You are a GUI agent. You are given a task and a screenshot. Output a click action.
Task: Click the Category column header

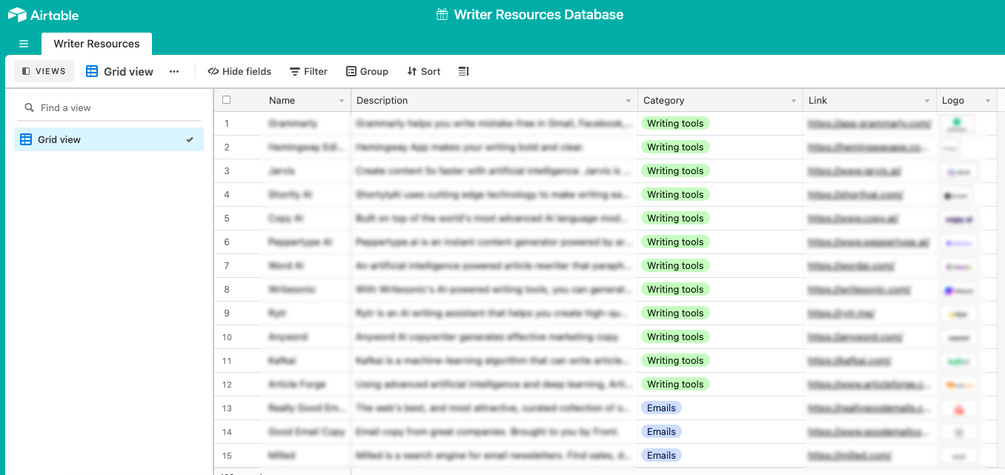720,101
